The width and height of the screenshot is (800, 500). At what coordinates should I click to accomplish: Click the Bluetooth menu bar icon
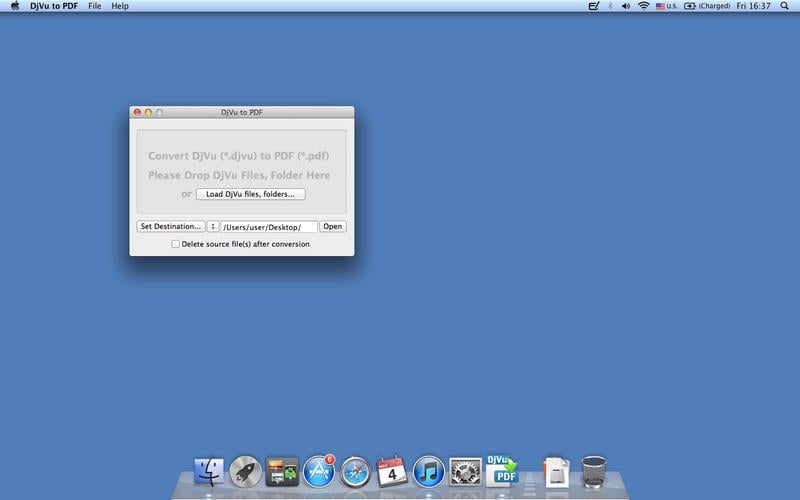610,6
